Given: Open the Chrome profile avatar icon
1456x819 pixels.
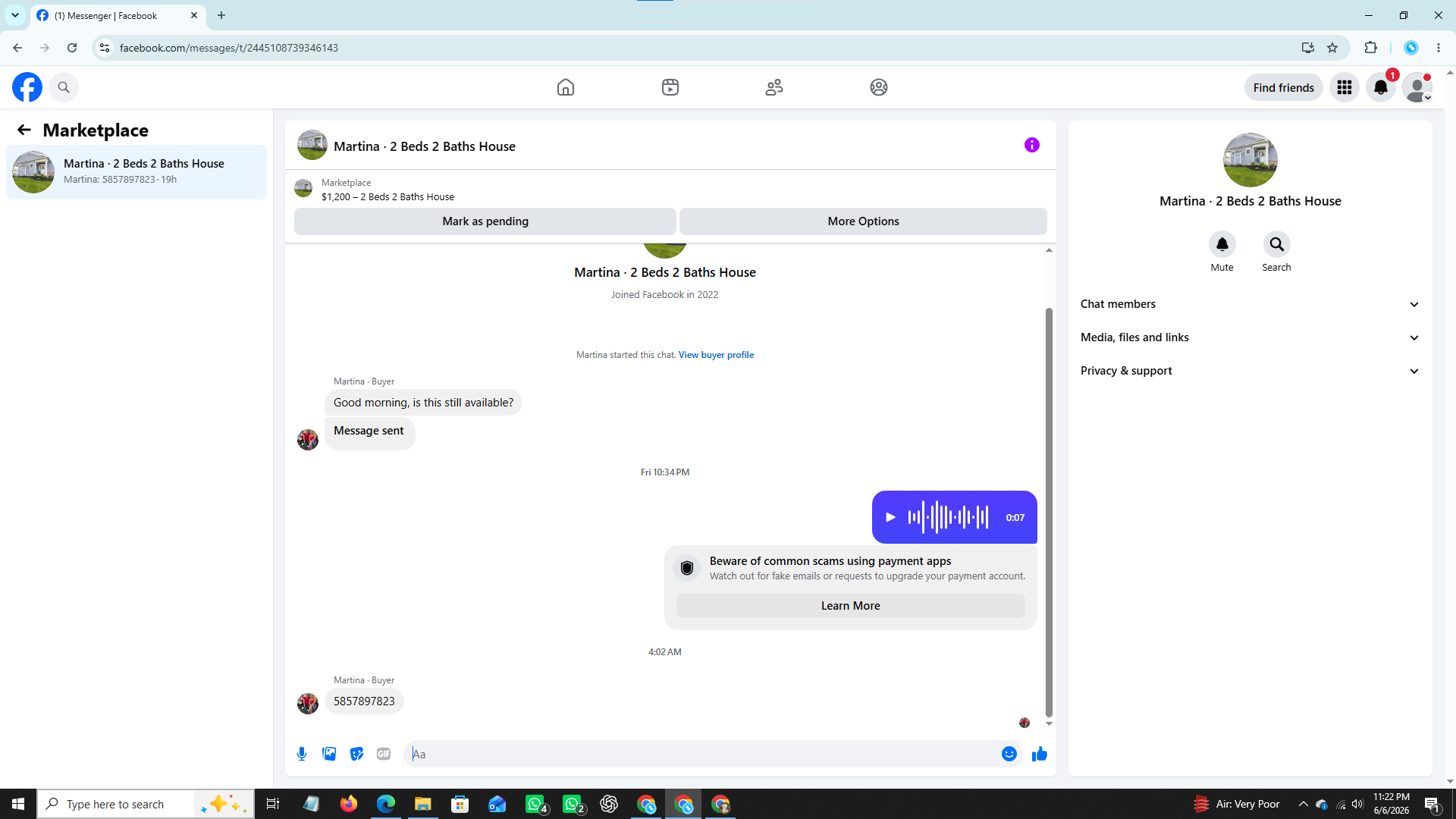Looking at the screenshot, I should [x=1411, y=48].
